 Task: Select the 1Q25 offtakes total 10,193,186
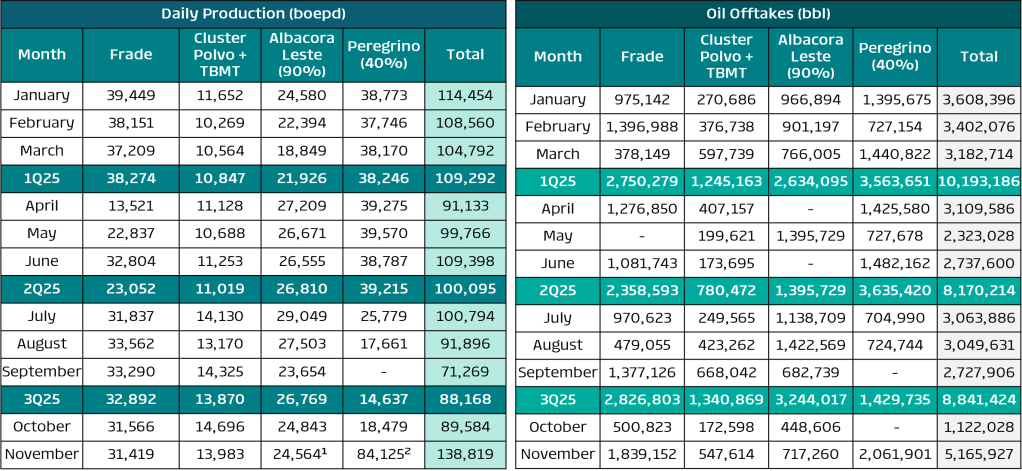pyautogui.click(x=979, y=181)
